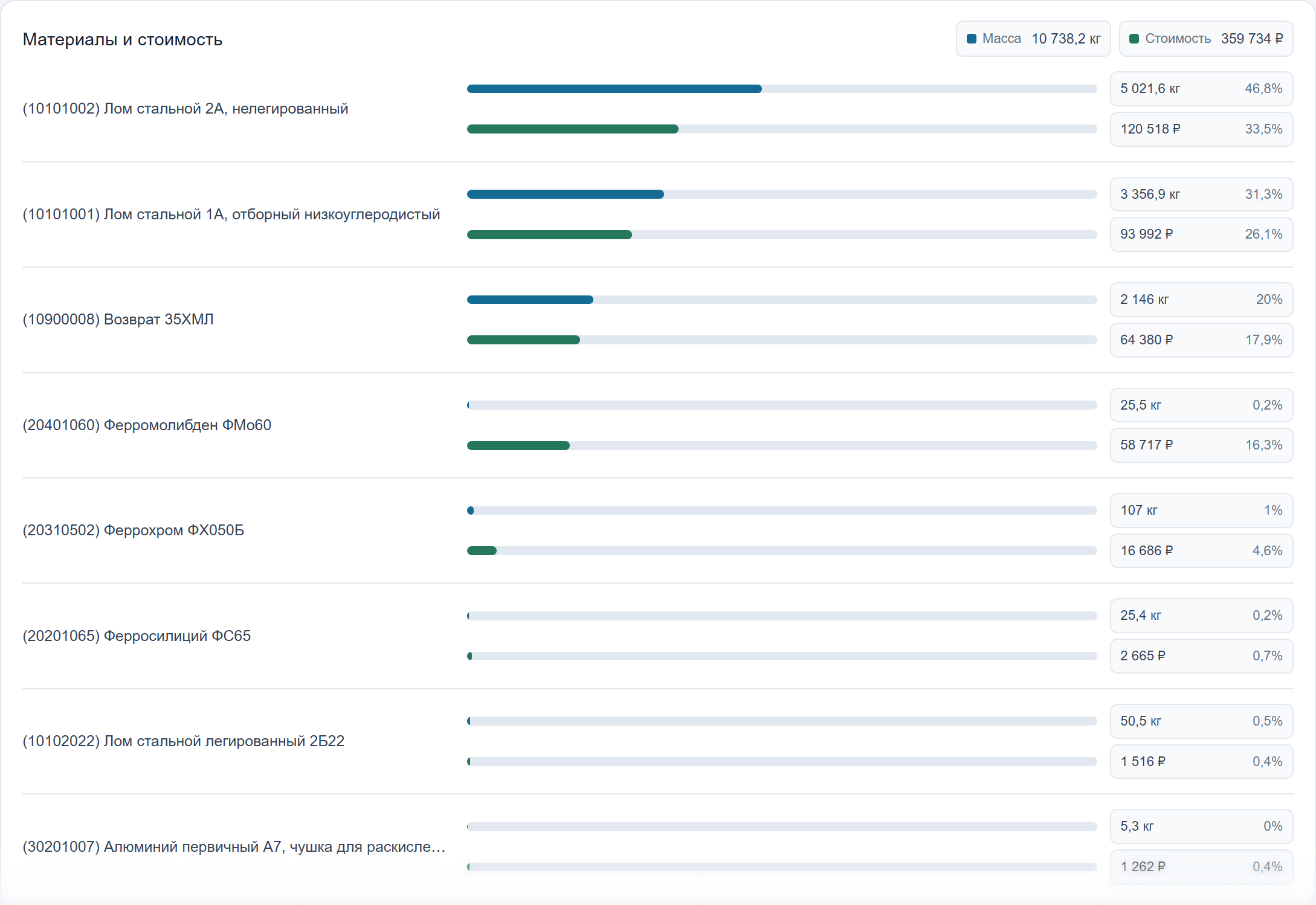1316x905 pixels.
Task: Click the 58 717 ₽ value box
Action: tap(1201, 445)
